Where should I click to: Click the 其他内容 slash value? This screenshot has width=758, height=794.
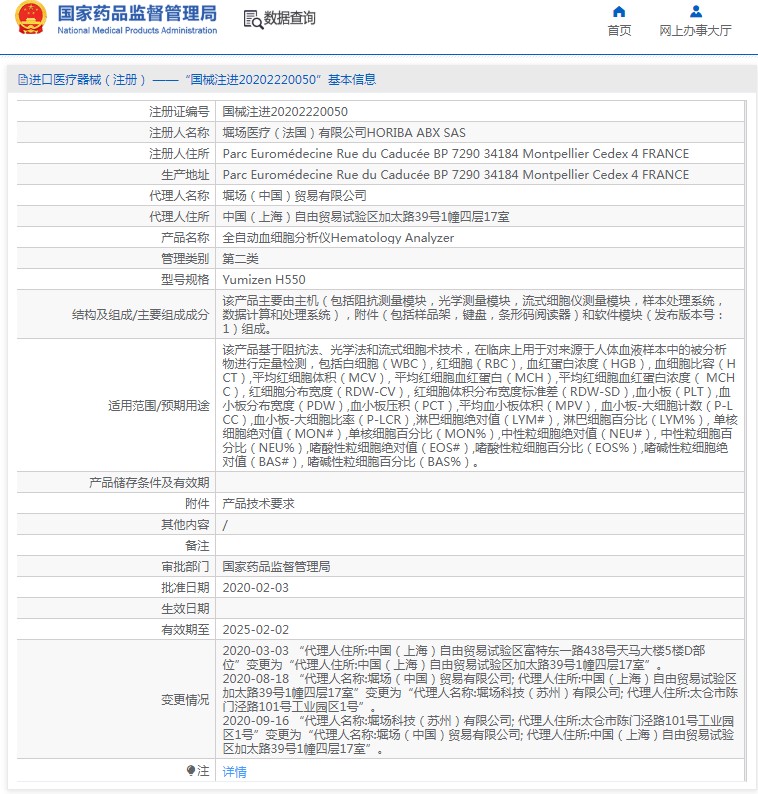(225, 525)
